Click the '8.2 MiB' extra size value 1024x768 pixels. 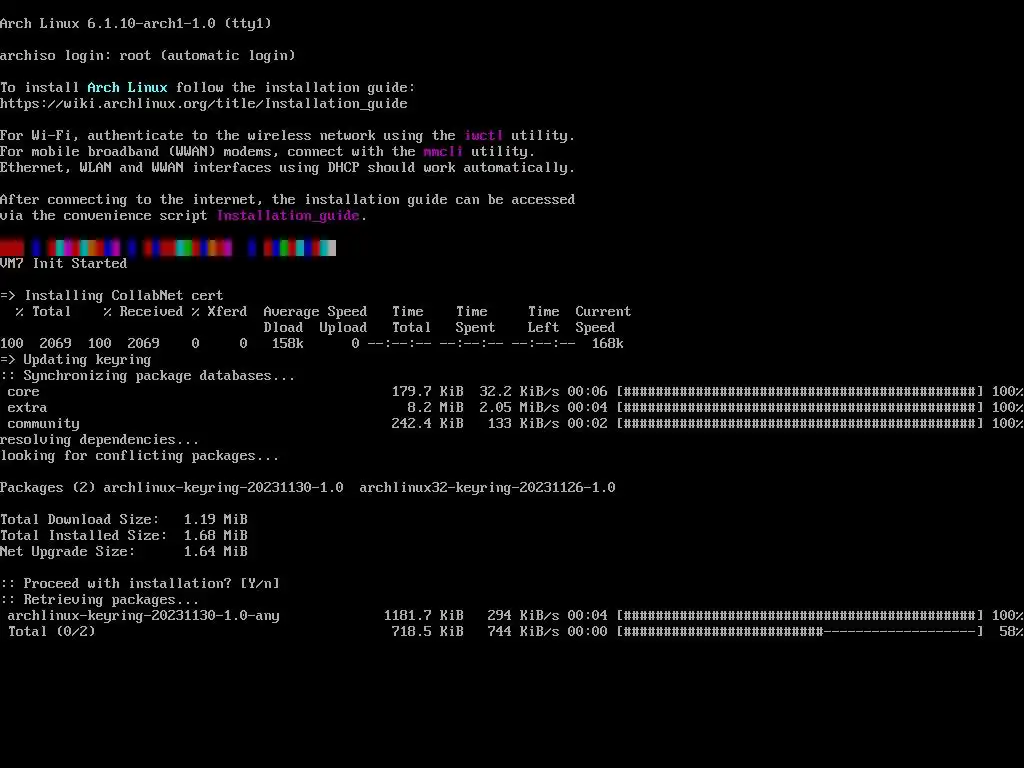pyautogui.click(x=435, y=408)
